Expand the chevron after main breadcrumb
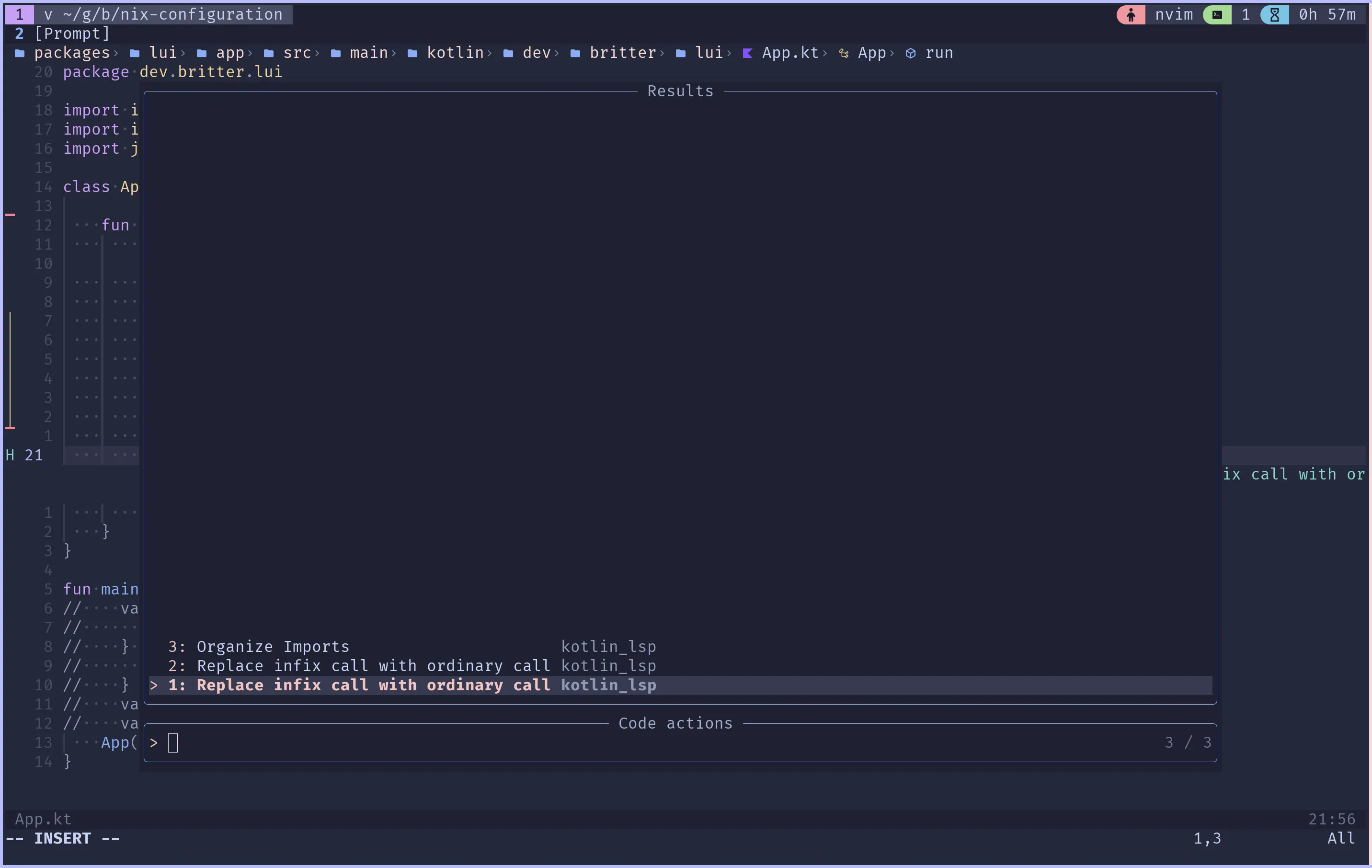1372x868 pixels. coord(394,52)
